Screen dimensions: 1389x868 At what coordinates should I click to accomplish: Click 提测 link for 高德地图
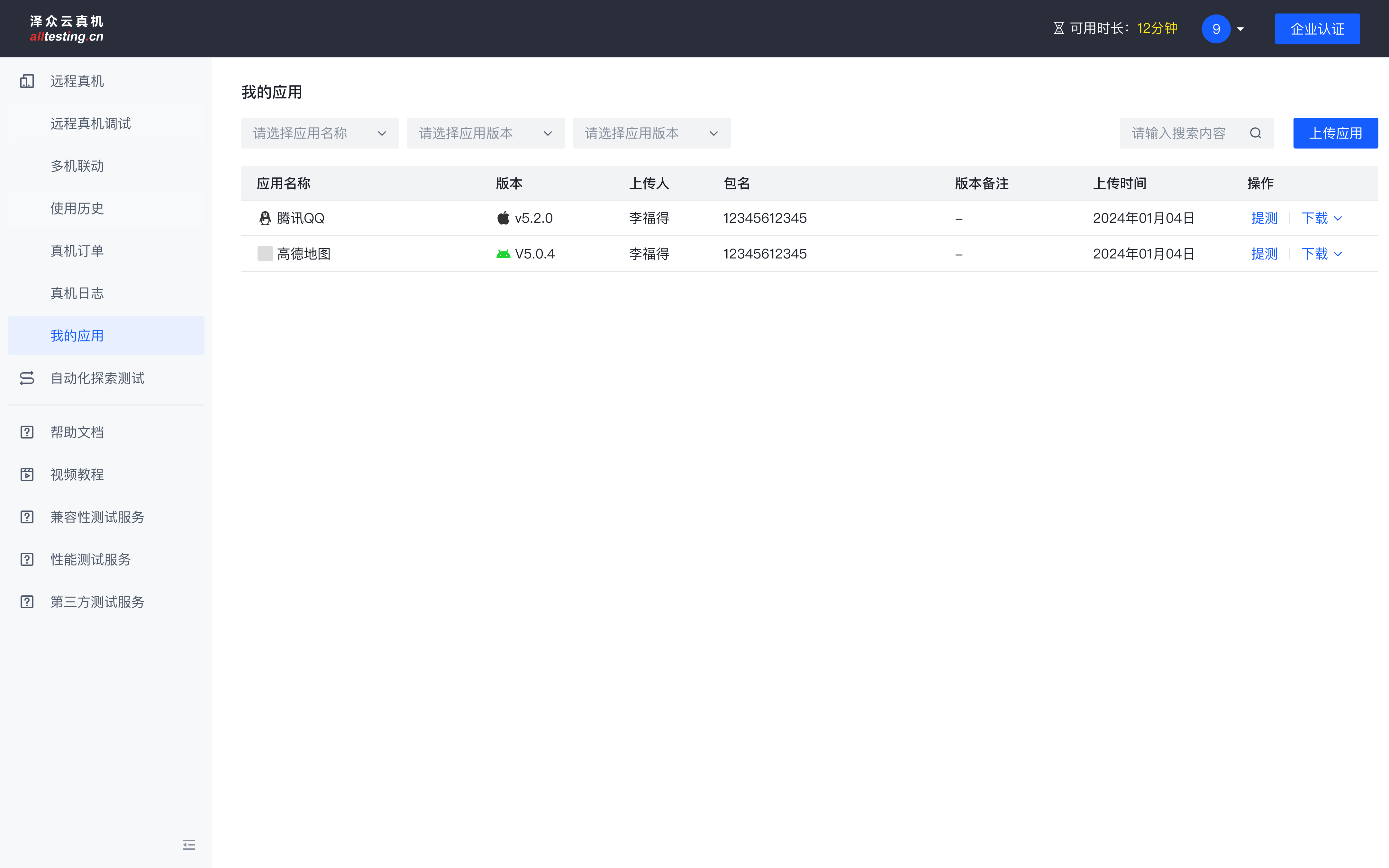[x=1264, y=254]
